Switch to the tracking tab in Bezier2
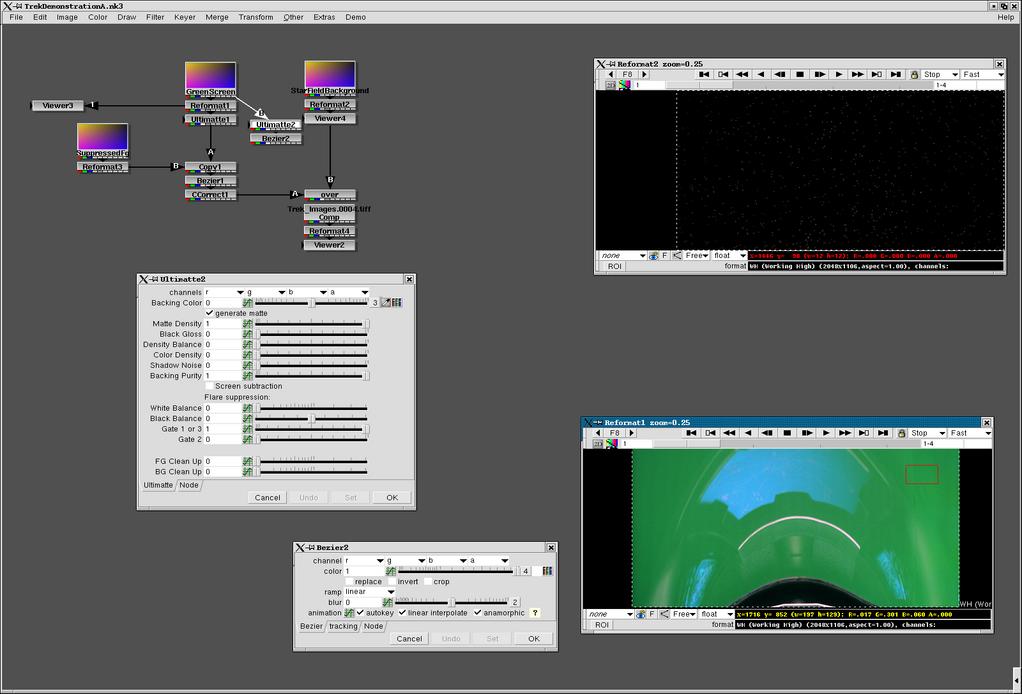1022x694 pixels. tap(343, 626)
